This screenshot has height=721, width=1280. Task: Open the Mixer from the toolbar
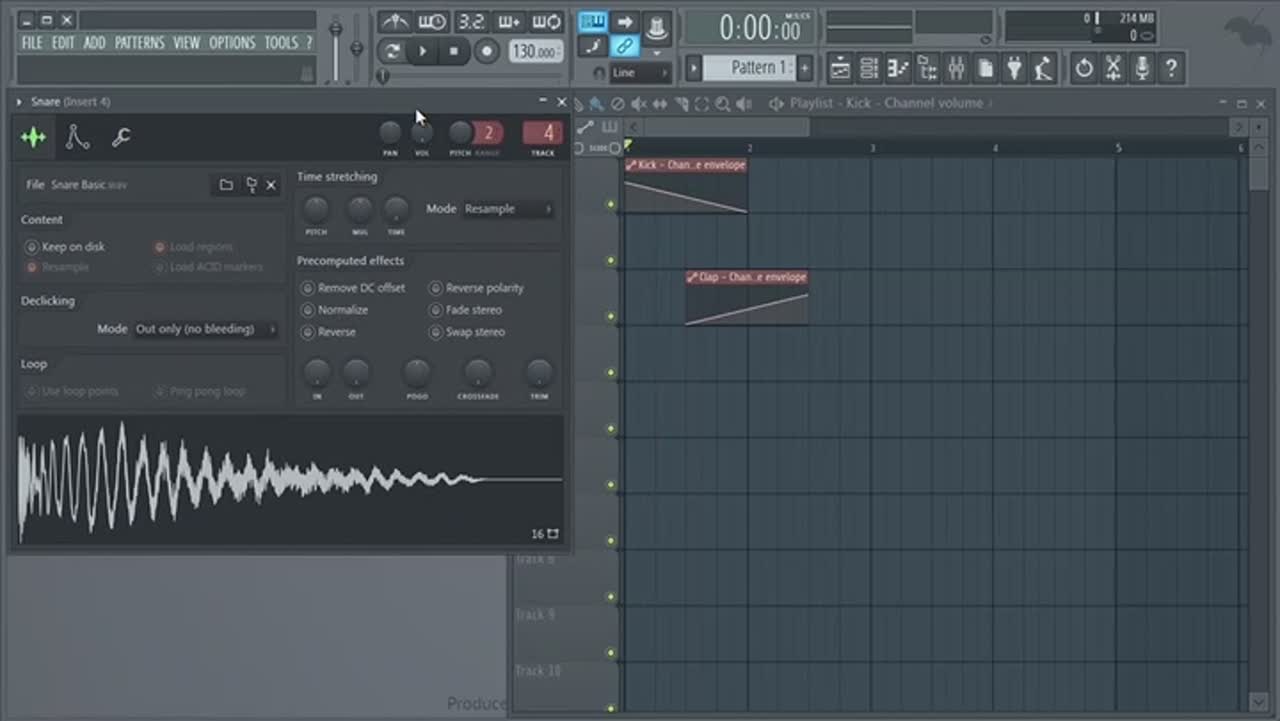click(956, 69)
